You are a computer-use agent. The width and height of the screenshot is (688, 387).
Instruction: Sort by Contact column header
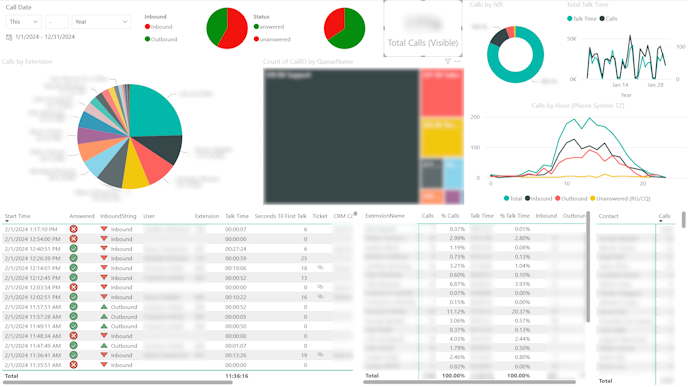pyautogui.click(x=608, y=216)
